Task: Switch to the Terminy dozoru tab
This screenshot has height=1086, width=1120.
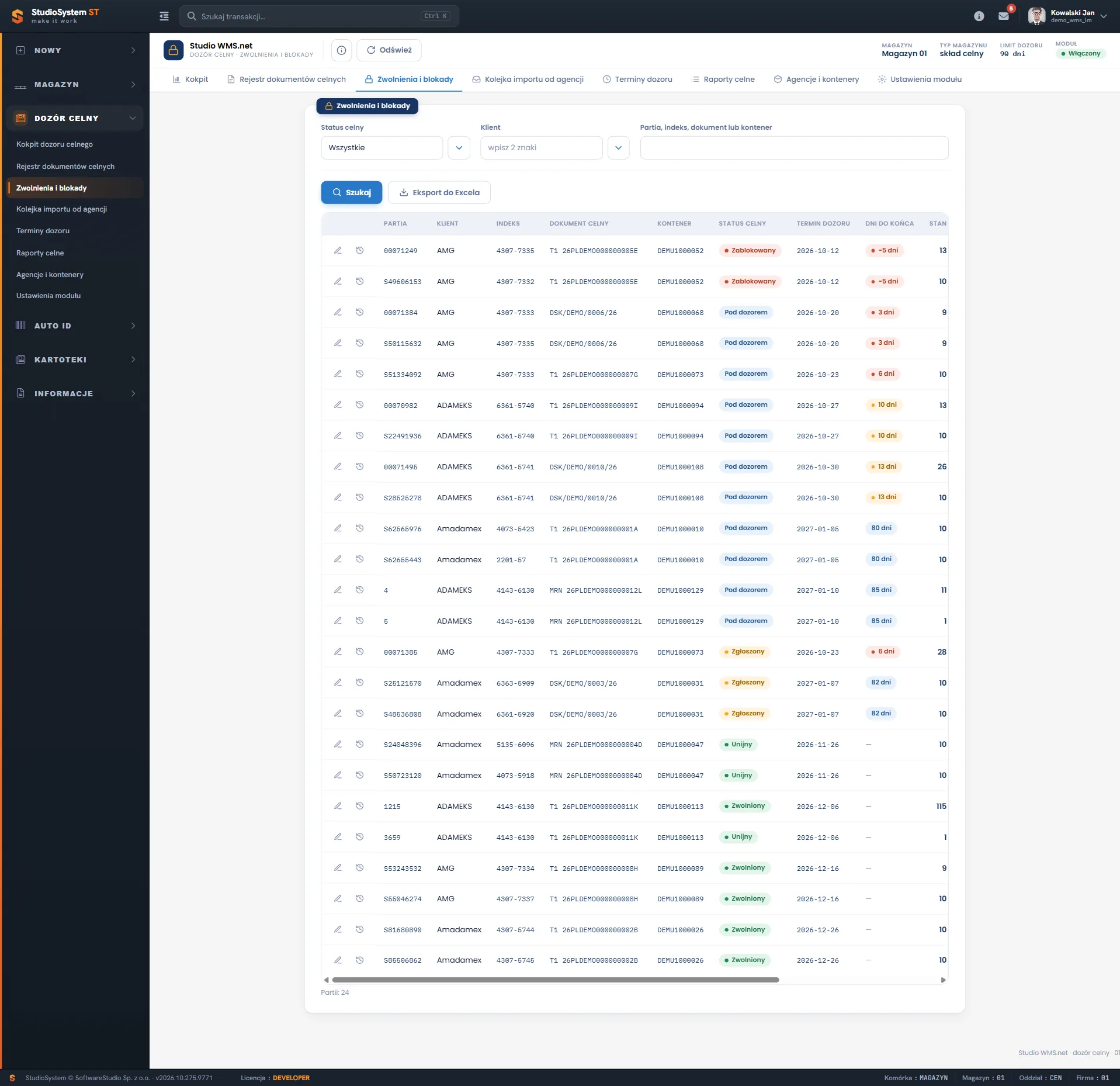Action: [637, 79]
